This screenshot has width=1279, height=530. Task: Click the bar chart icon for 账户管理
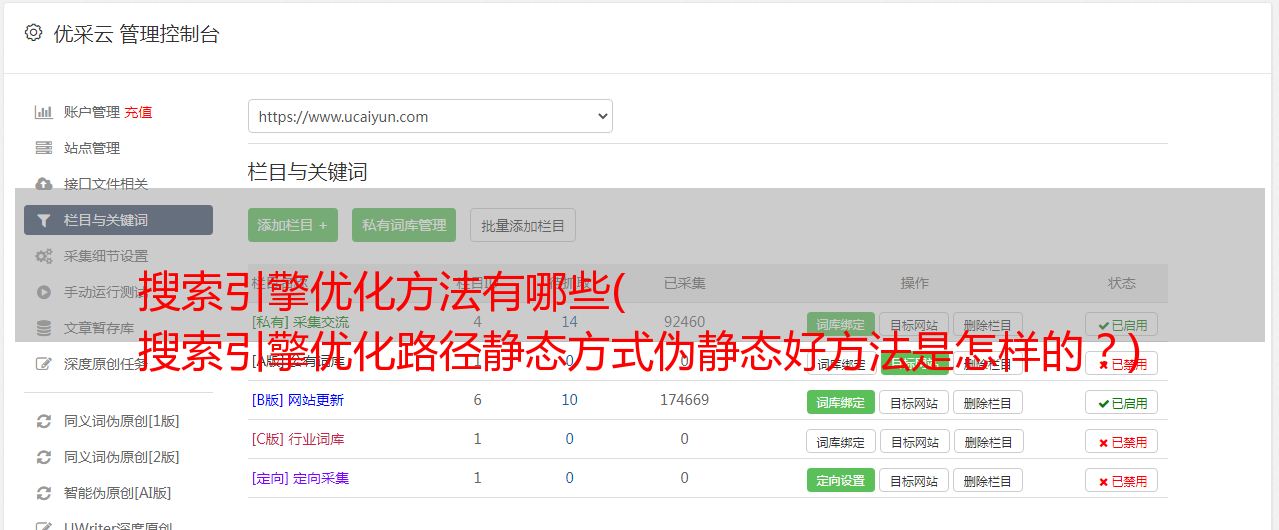pyautogui.click(x=43, y=112)
